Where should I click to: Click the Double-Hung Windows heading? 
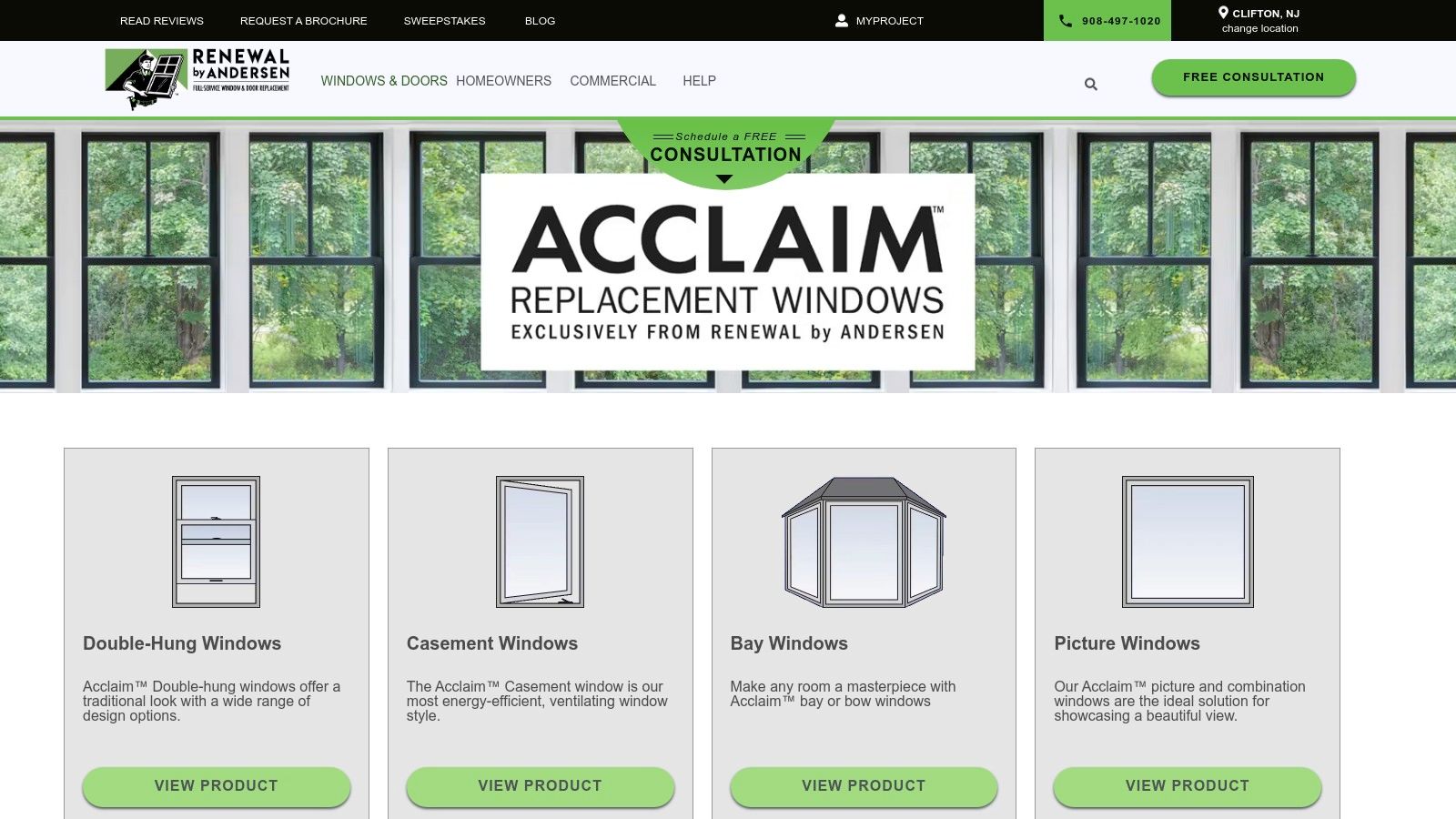182,643
